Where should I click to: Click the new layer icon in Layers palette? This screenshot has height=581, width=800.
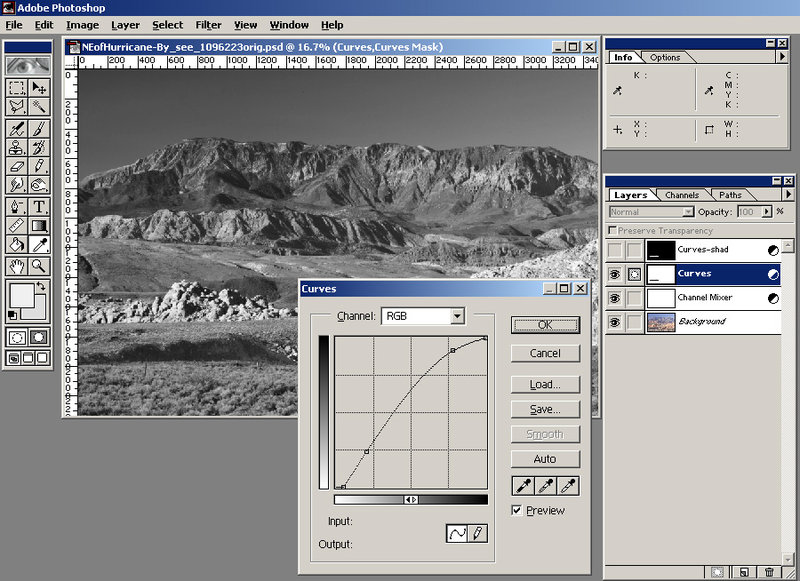coord(744,572)
